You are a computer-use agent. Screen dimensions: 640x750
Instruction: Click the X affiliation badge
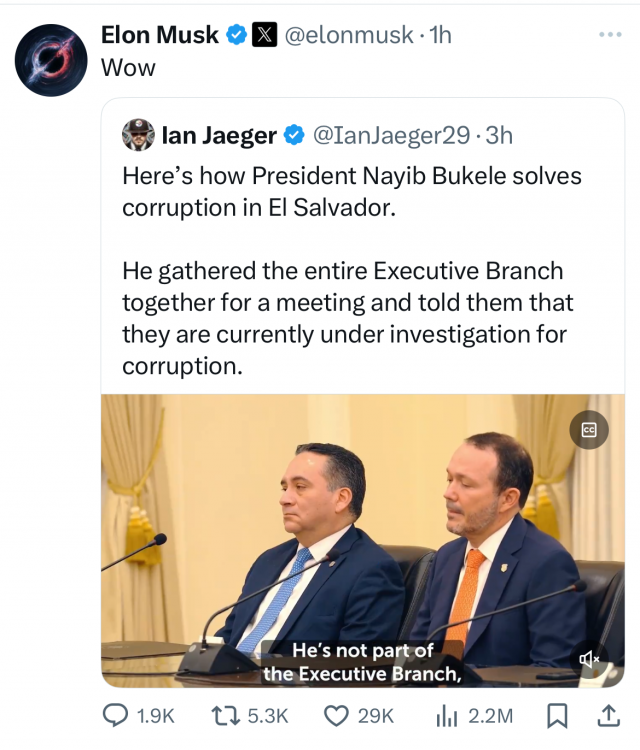click(x=264, y=36)
